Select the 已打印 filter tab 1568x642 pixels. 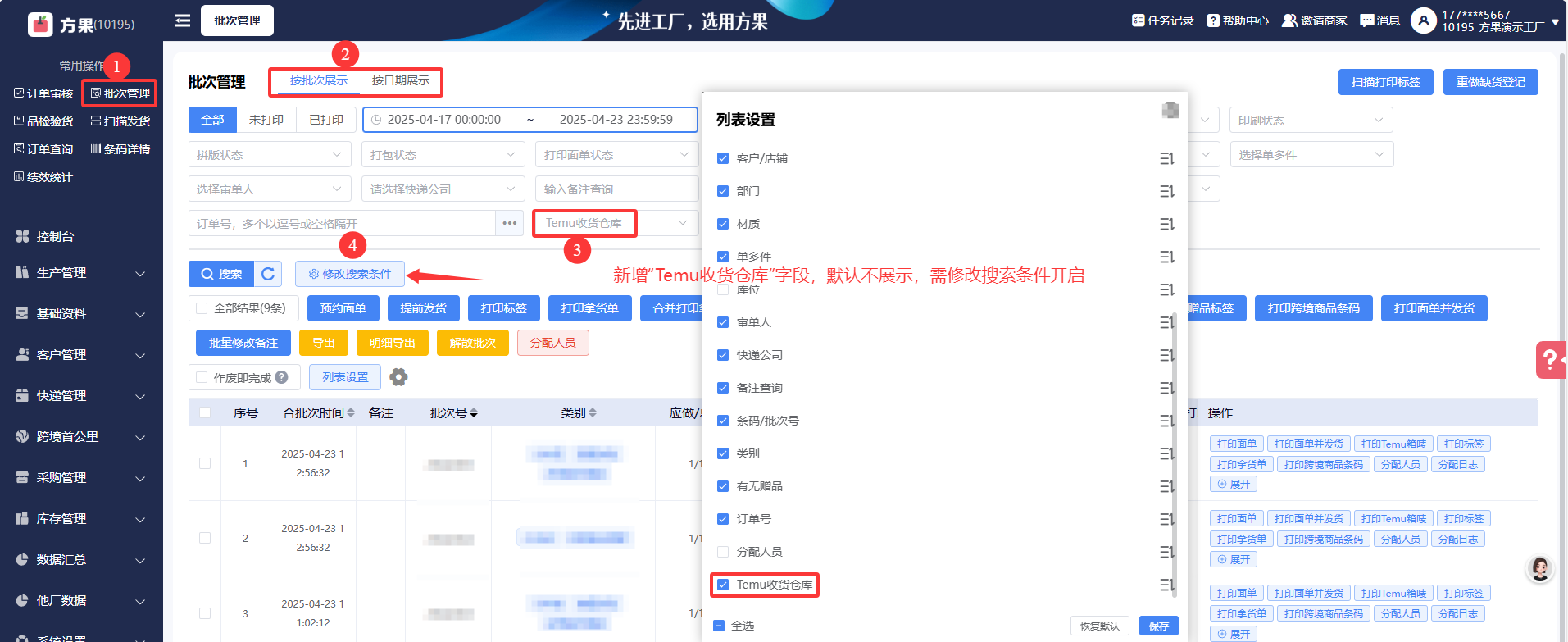[326, 120]
